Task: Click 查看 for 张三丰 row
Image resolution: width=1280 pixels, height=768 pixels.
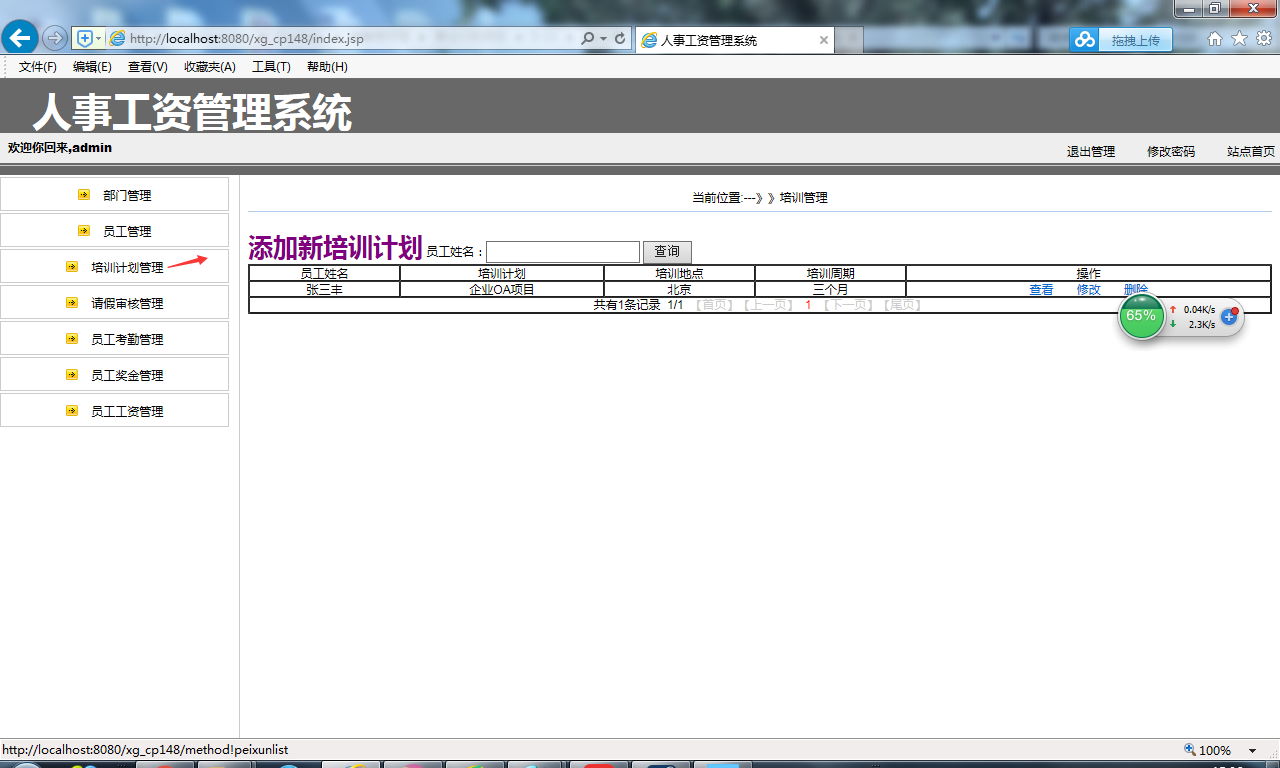Action: [x=1041, y=290]
